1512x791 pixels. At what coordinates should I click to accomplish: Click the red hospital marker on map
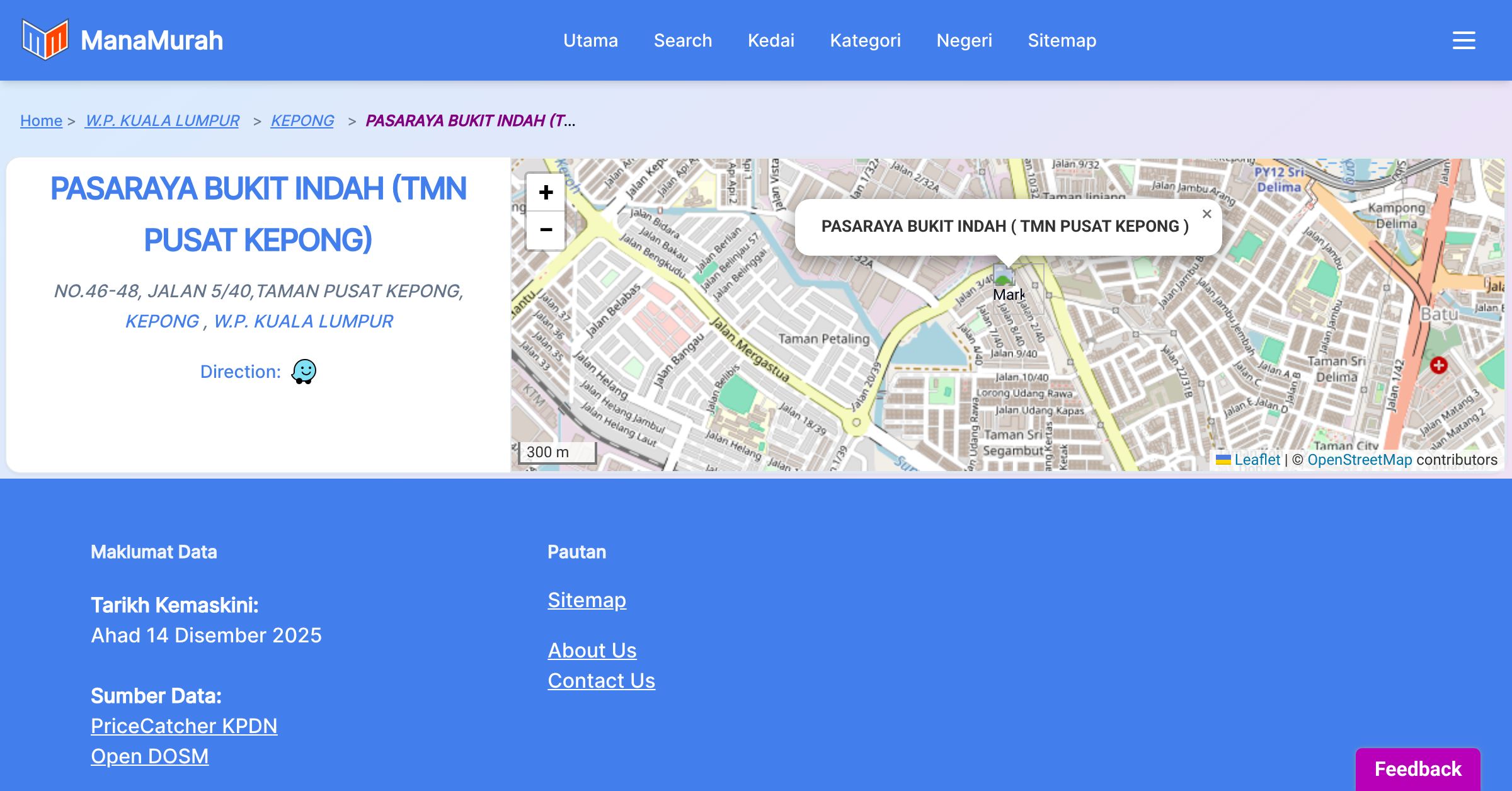[x=1438, y=365]
